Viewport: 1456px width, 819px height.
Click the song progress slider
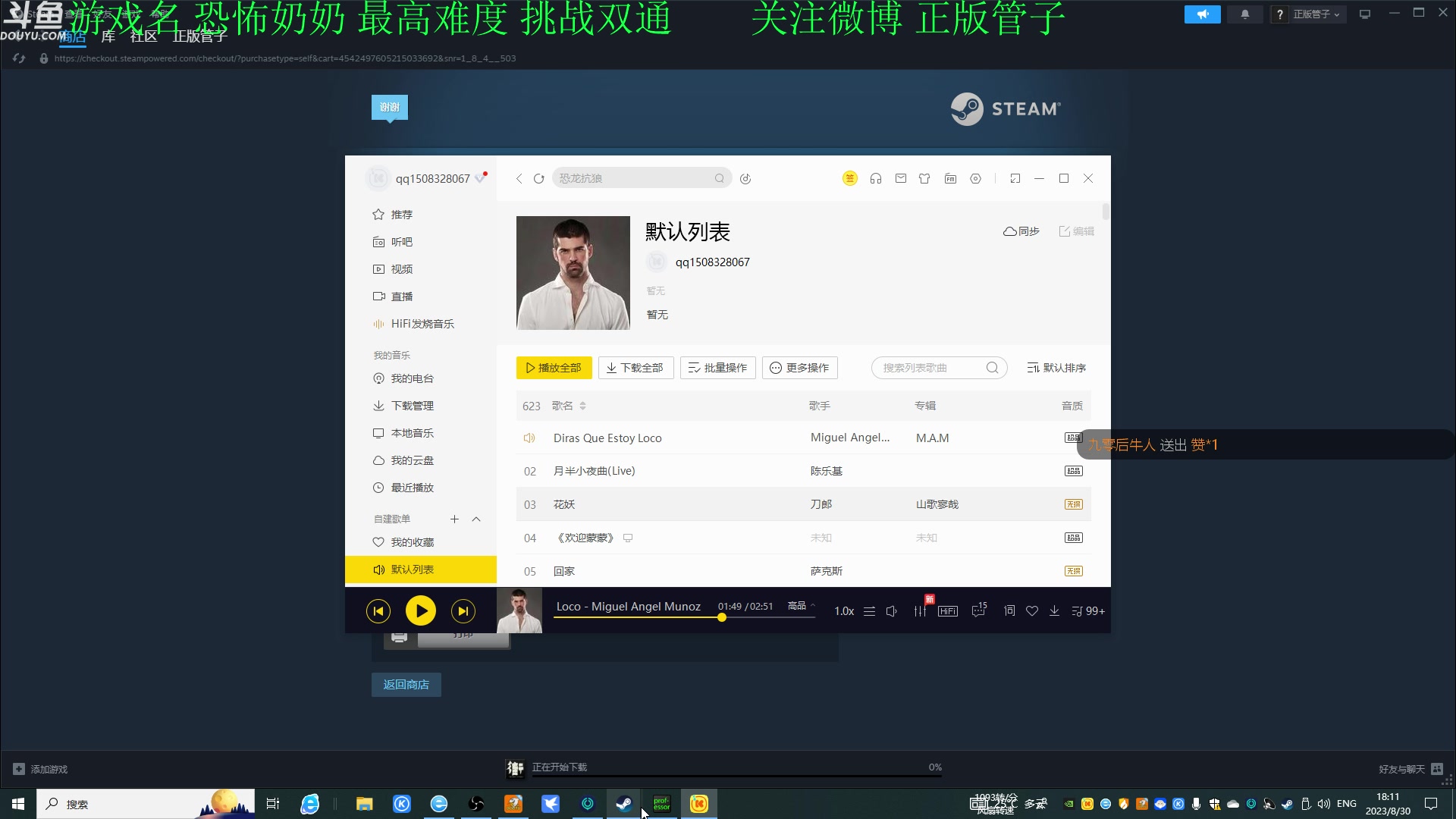[684, 617]
